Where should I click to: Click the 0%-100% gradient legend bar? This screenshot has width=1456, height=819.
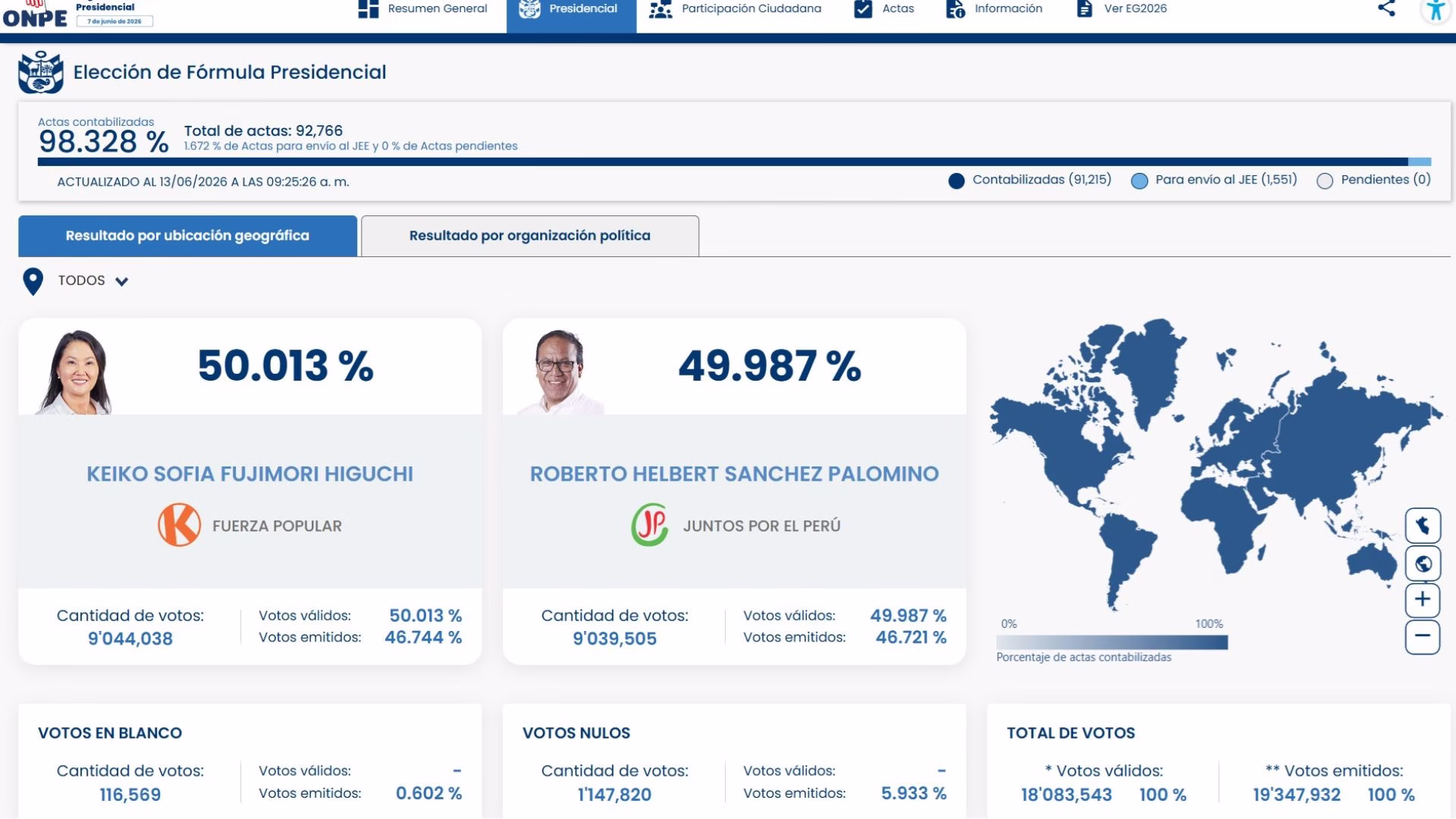click(x=1112, y=642)
